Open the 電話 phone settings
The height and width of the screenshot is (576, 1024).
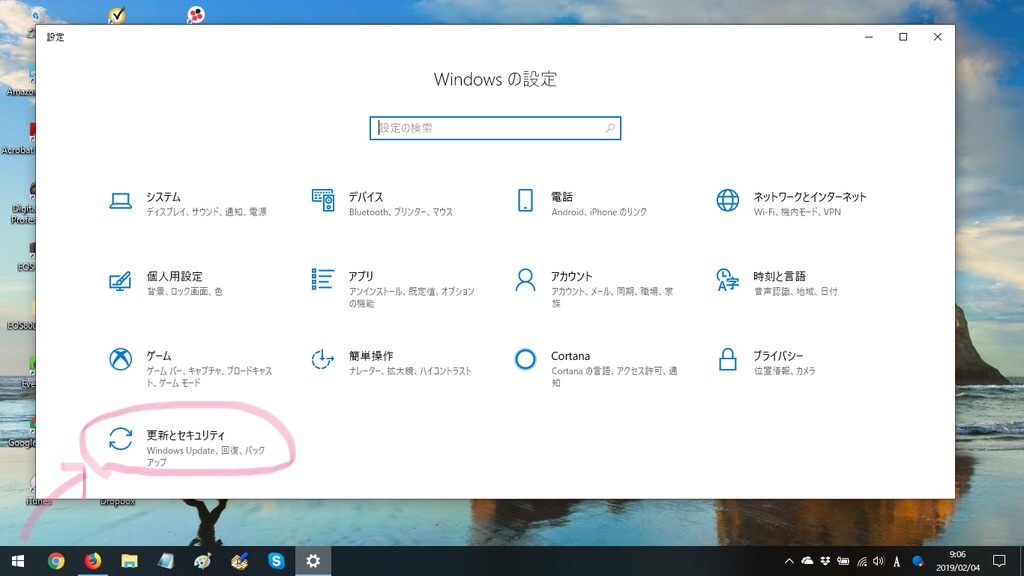coord(581,203)
